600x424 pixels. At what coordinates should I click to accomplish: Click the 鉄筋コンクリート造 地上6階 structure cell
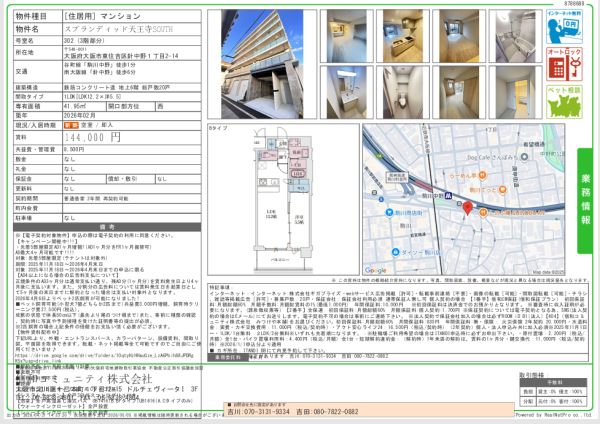click(132, 87)
